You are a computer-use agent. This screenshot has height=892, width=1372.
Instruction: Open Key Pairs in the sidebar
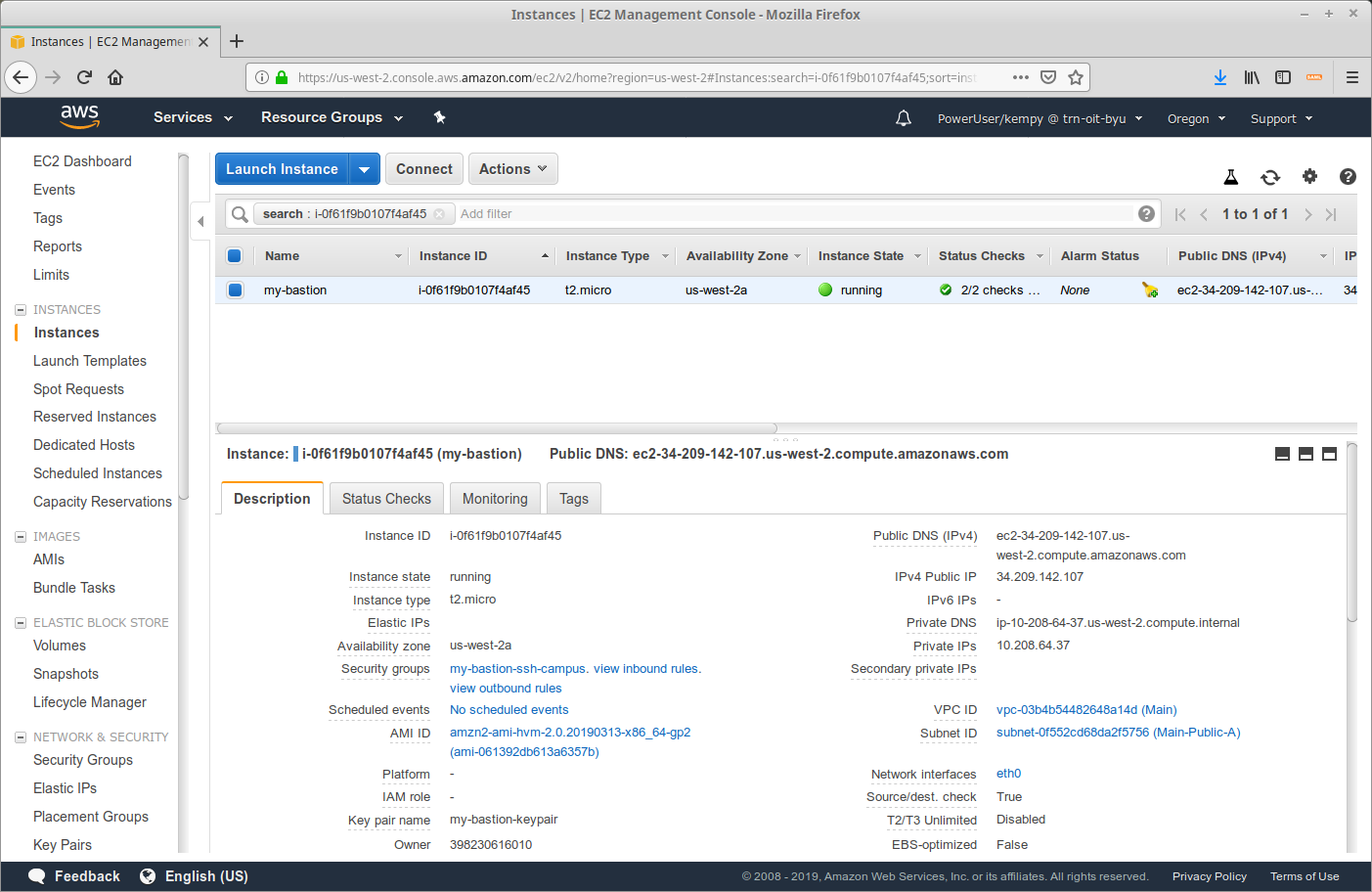pyautogui.click(x=63, y=845)
